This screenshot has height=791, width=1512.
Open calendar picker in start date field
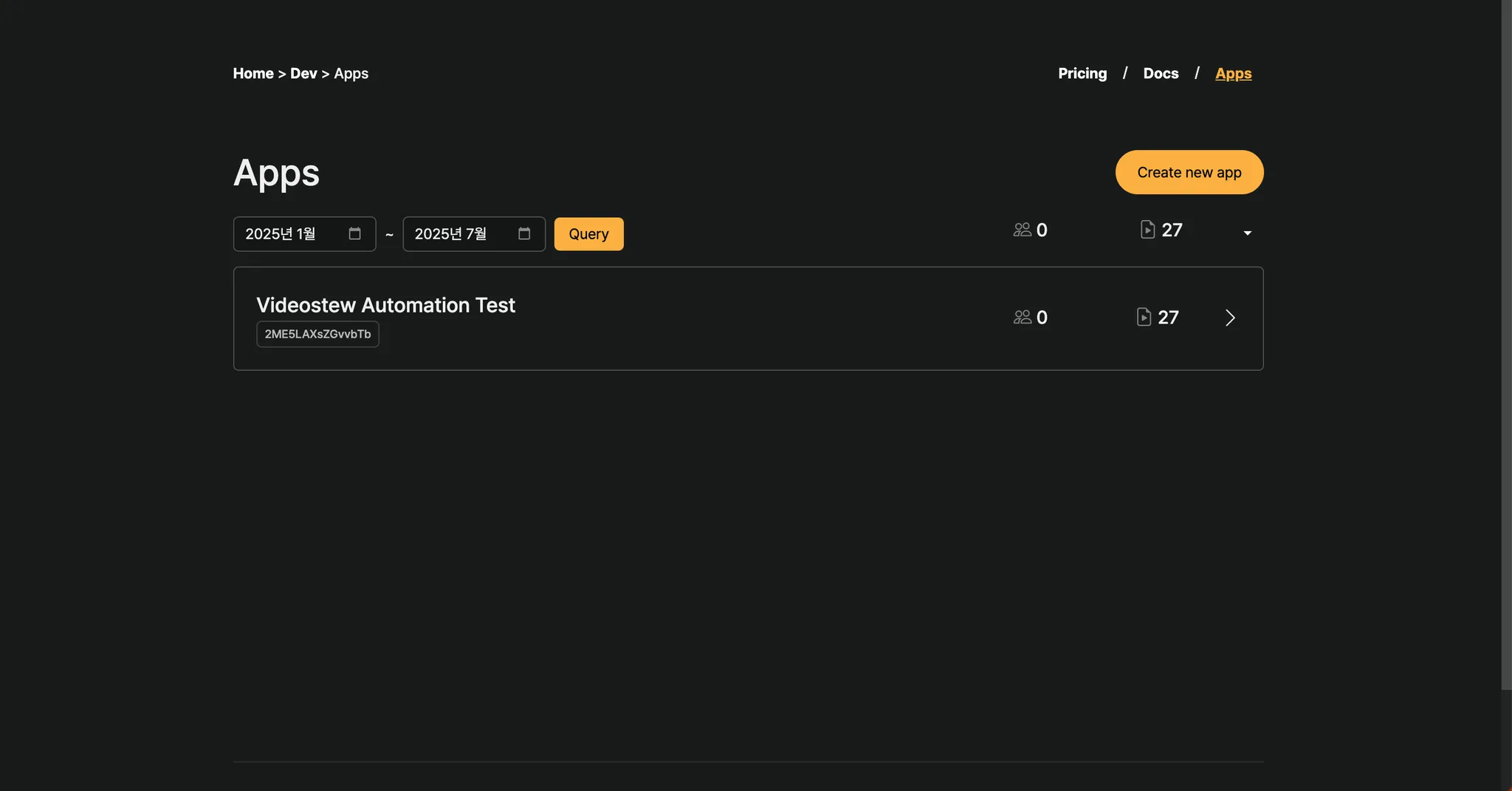point(354,233)
